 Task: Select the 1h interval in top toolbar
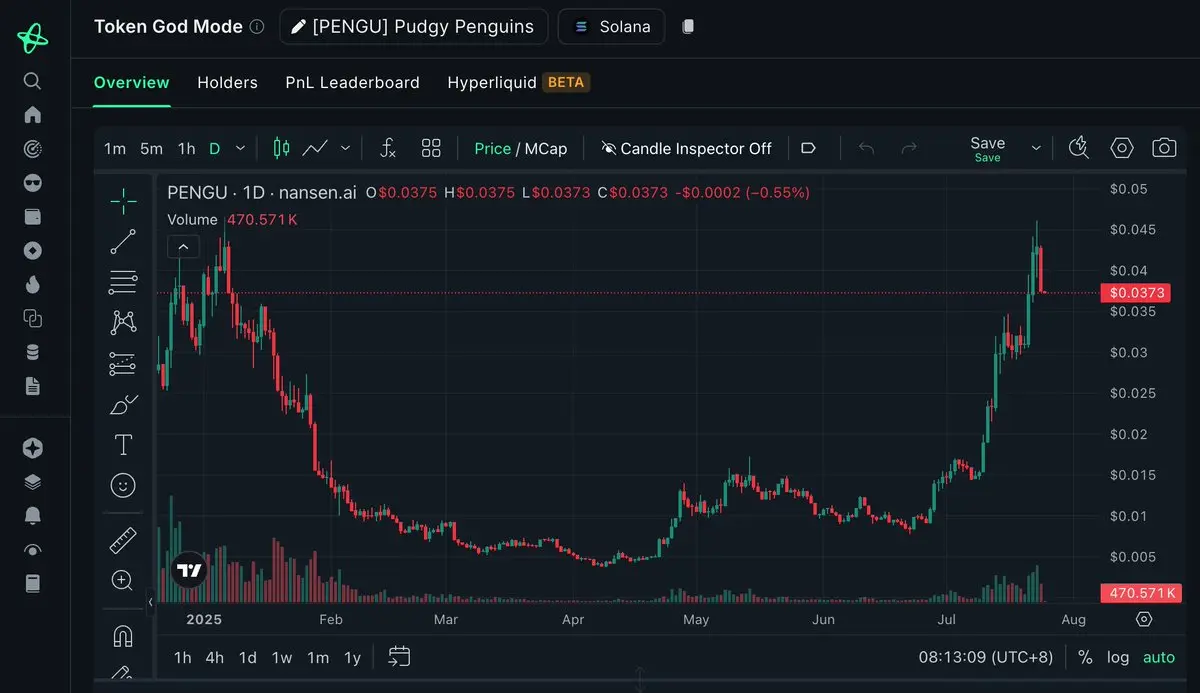click(186, 148)
